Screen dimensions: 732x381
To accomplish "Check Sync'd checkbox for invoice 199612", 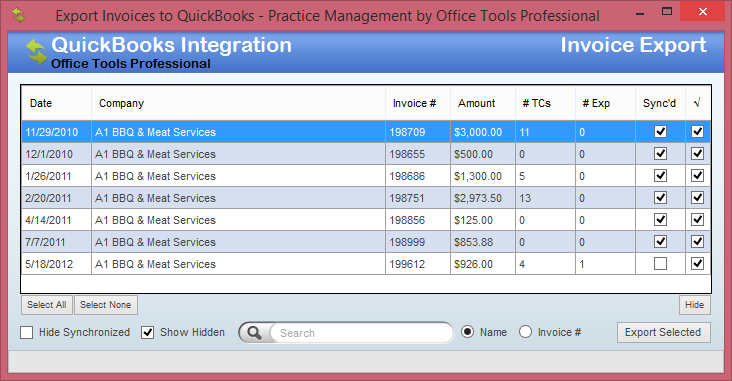I will (x=660, y=264).
